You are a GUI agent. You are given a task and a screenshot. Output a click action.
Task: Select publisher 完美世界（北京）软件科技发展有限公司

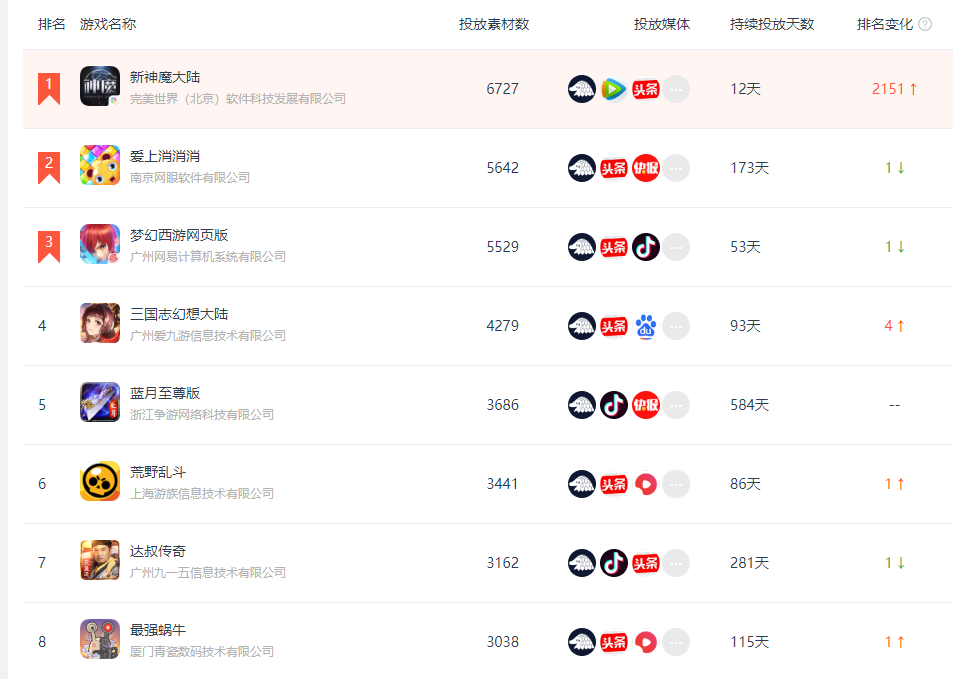click(x=238, y=99)
